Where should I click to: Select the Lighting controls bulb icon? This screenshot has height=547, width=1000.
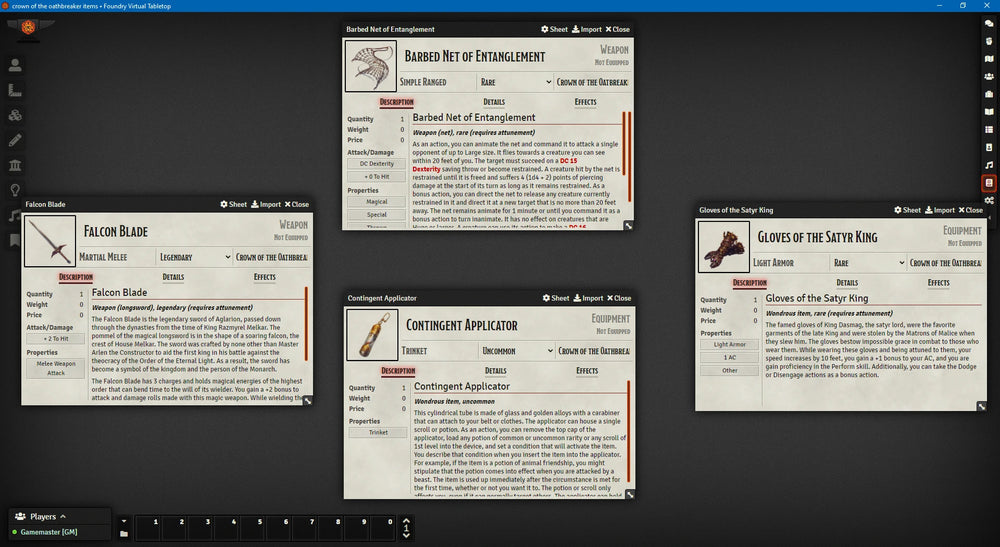coord(15,190)
